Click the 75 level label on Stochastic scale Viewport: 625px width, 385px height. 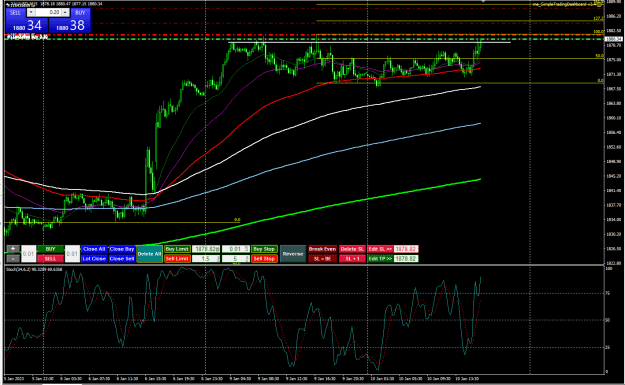607,293
